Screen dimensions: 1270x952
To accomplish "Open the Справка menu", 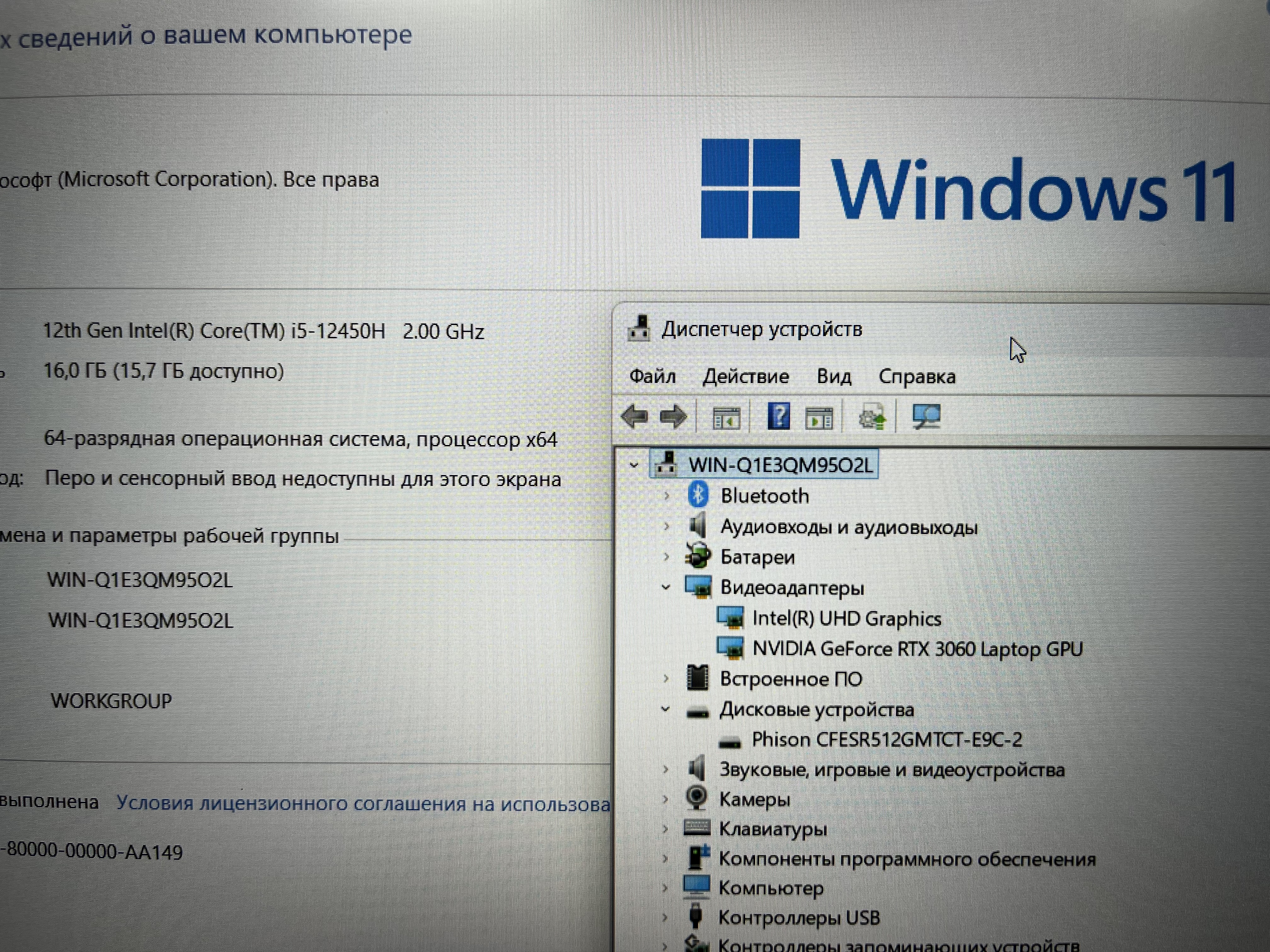I will (917, 377).
